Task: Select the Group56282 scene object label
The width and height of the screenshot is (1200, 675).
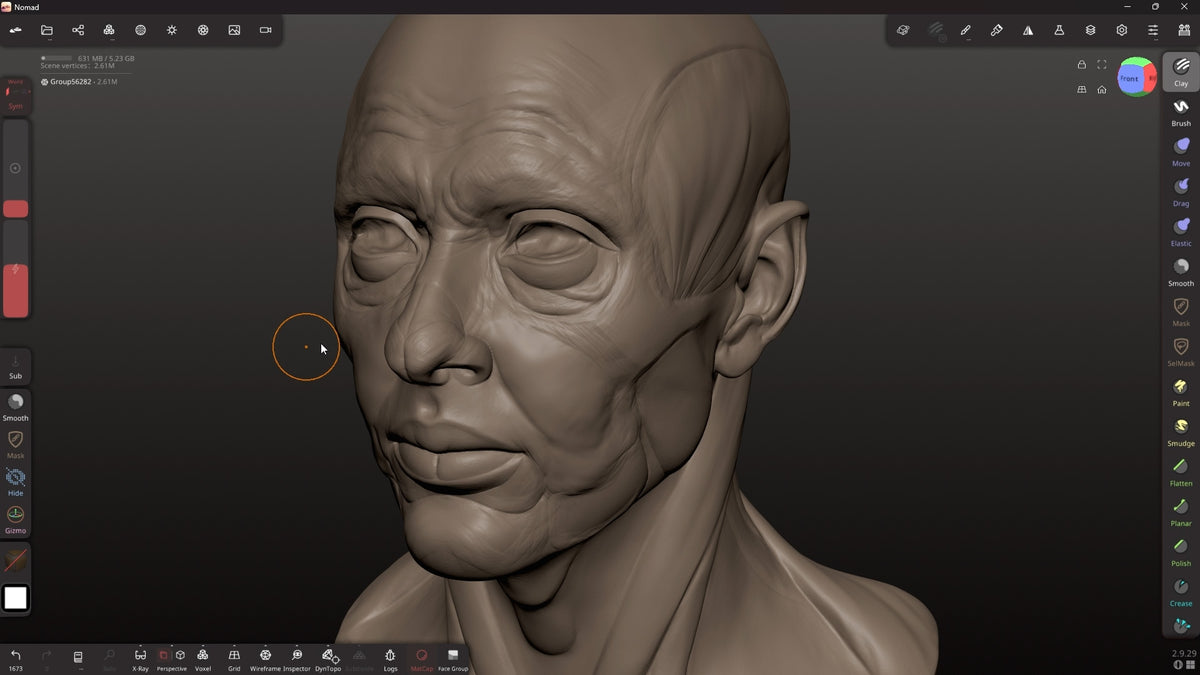Action: pyautogui.click(x=70, y=81)
